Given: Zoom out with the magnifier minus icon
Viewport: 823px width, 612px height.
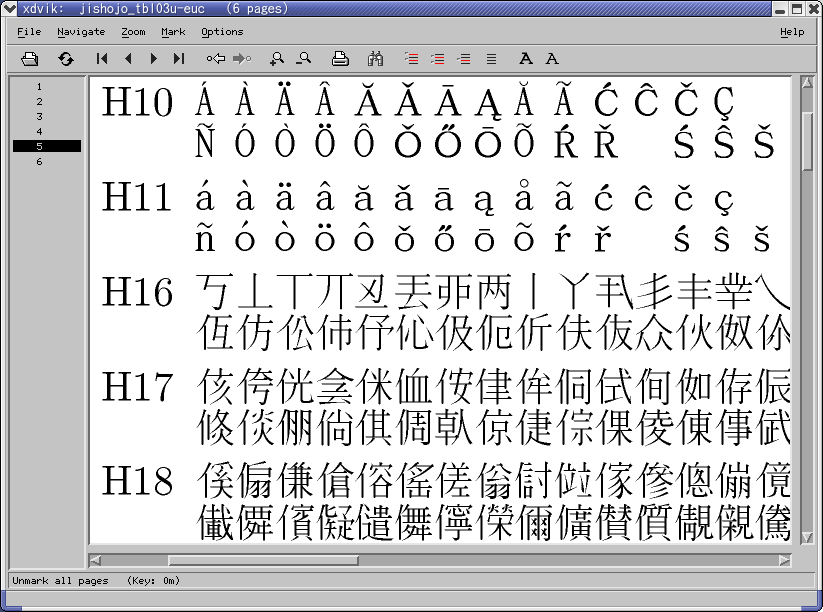Looking at the screenshot, I should 303,59.
